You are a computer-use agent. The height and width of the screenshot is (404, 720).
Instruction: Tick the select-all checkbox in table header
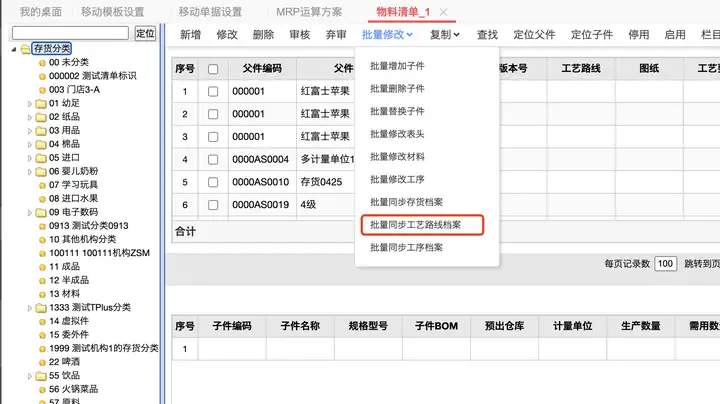point(213,69)
